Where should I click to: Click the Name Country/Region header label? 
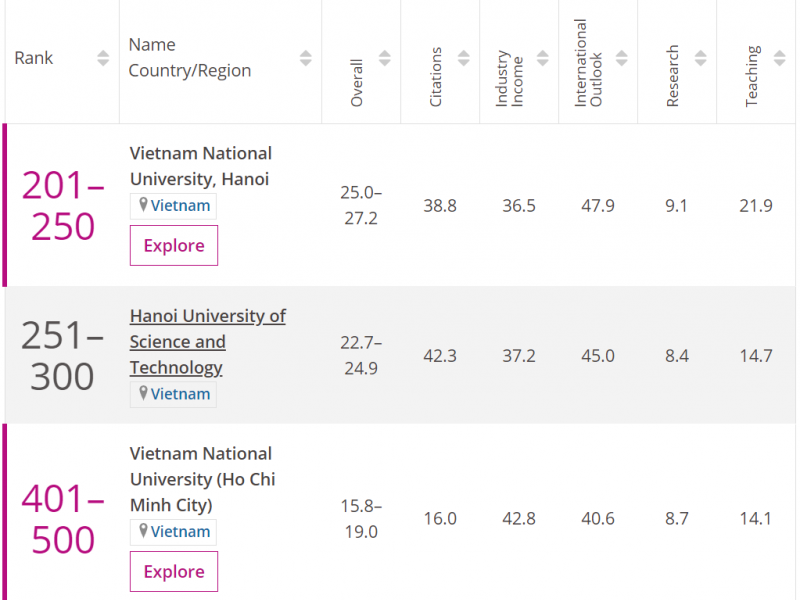pyautogui.click(x=190, y=58)
